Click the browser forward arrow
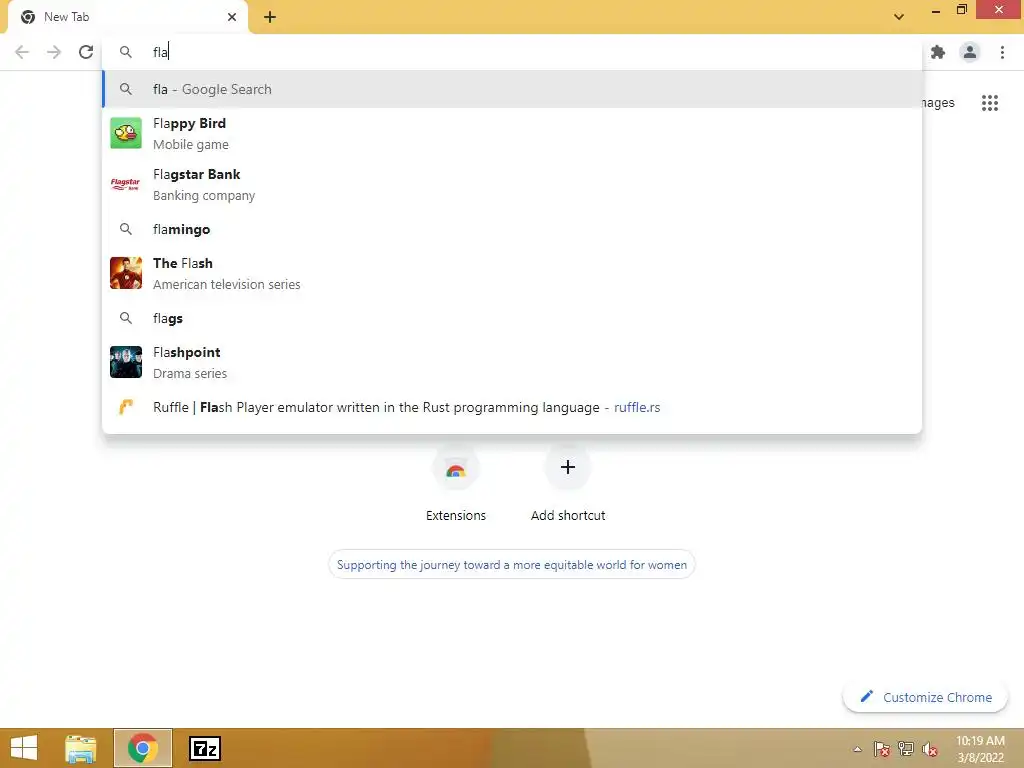Screen dimensions: 1024x768 [54, 52]
